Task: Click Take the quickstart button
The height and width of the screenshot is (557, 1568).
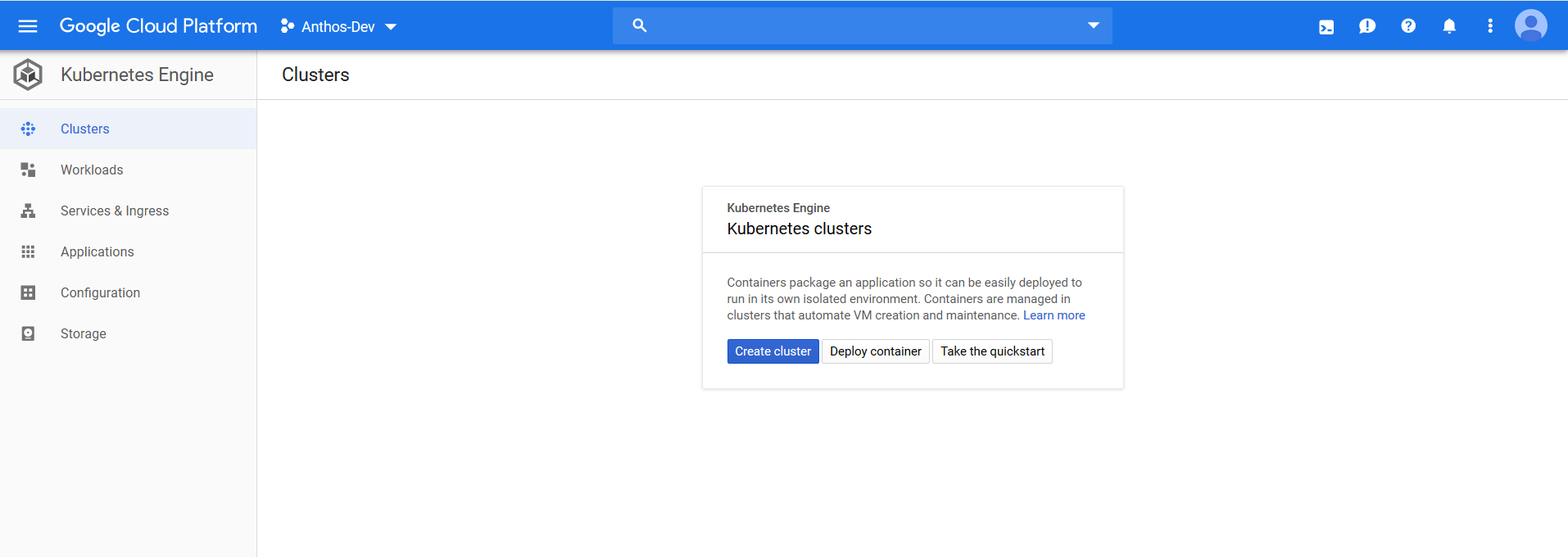Action: tap(992, 351)
